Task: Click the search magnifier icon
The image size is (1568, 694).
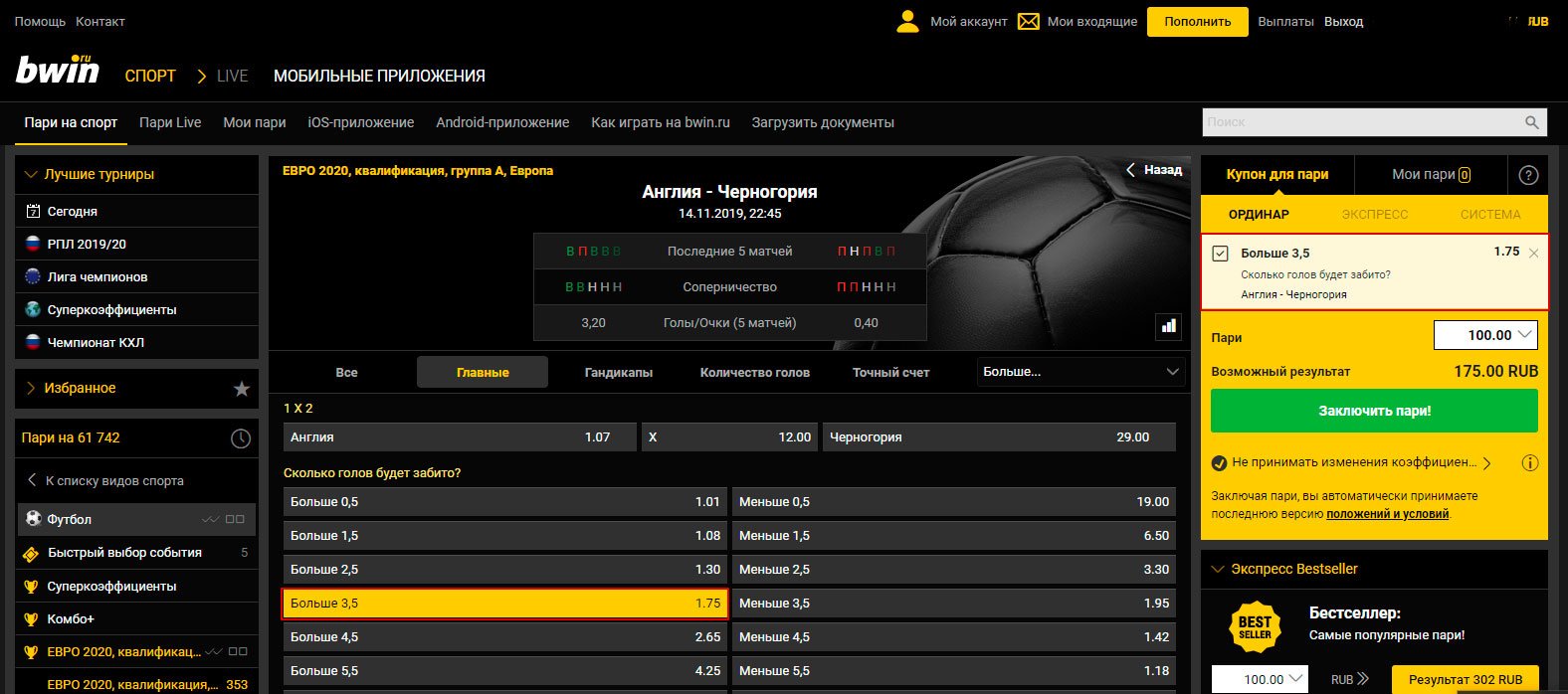Action: (x=1532, y=122)
